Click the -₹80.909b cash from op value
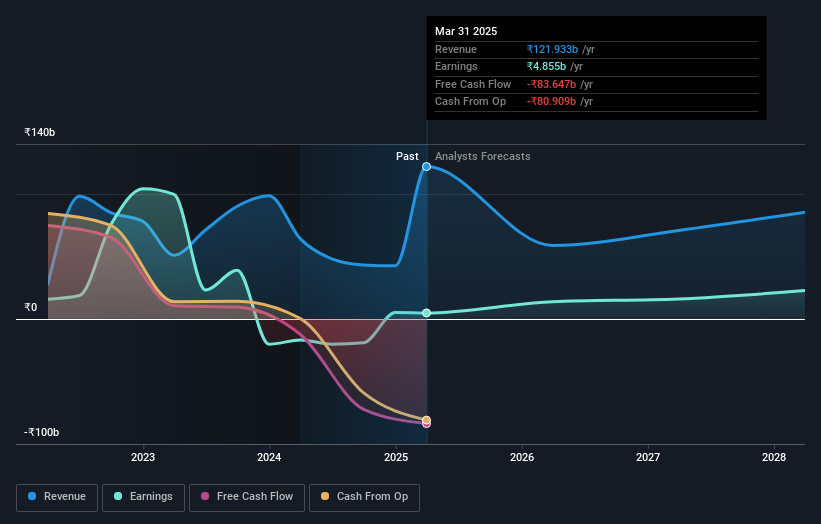 551,102
